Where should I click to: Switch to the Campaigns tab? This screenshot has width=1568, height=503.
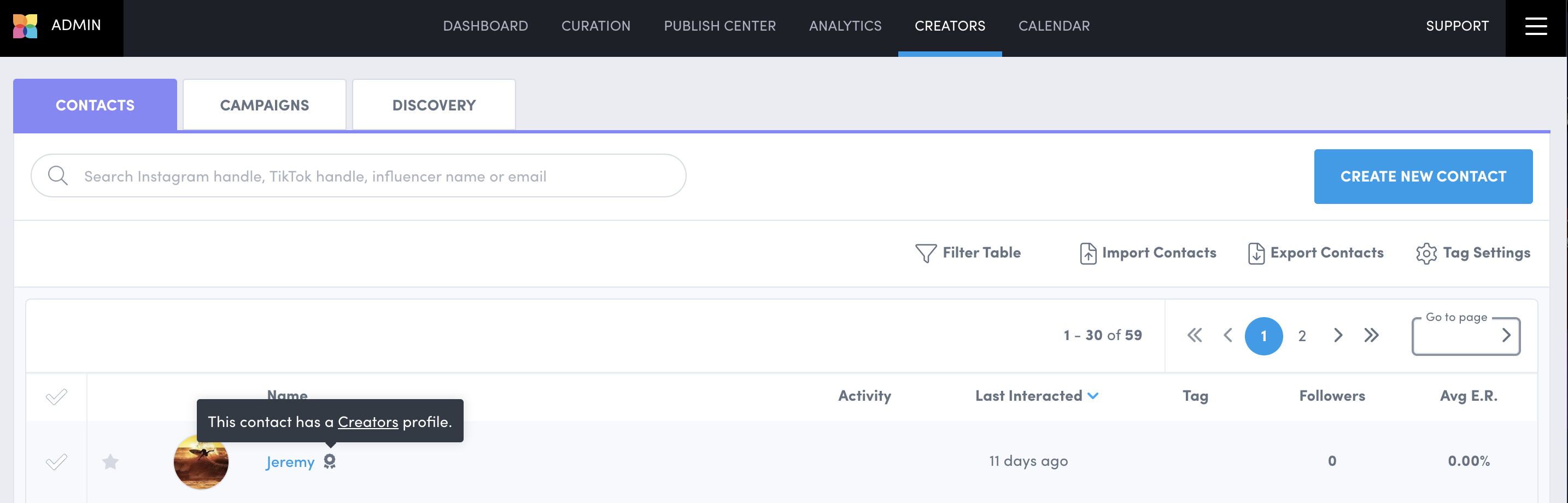[264, 104]
